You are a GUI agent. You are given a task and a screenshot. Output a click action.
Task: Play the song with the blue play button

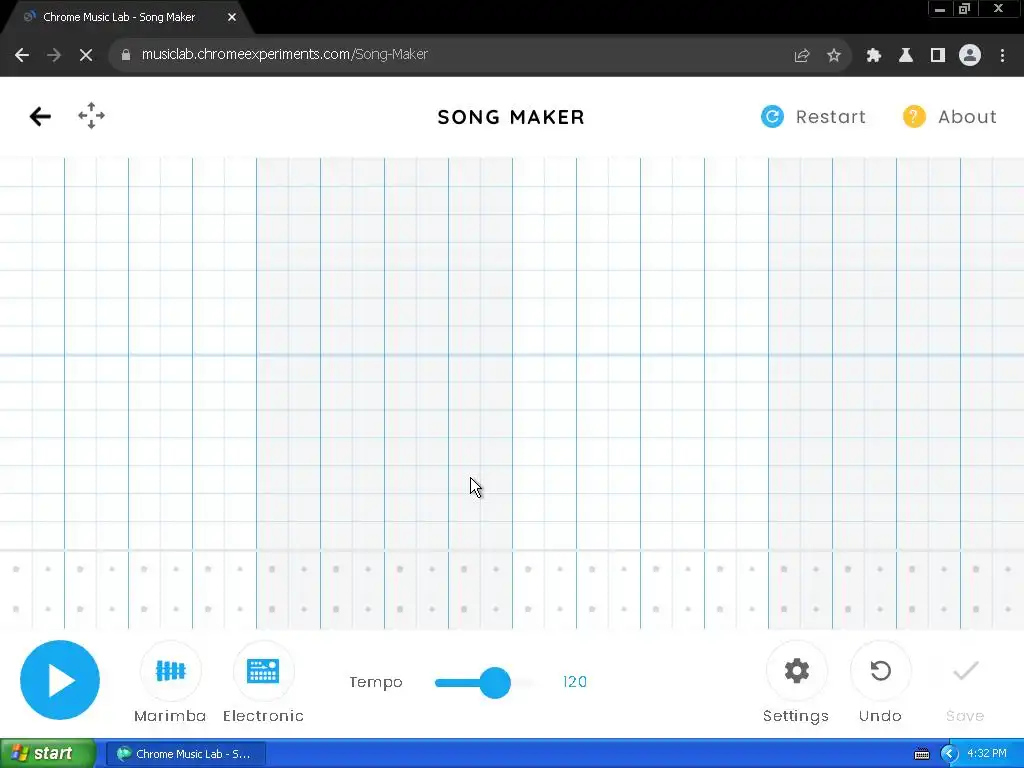pyautogui.click(x=60, y=680)
